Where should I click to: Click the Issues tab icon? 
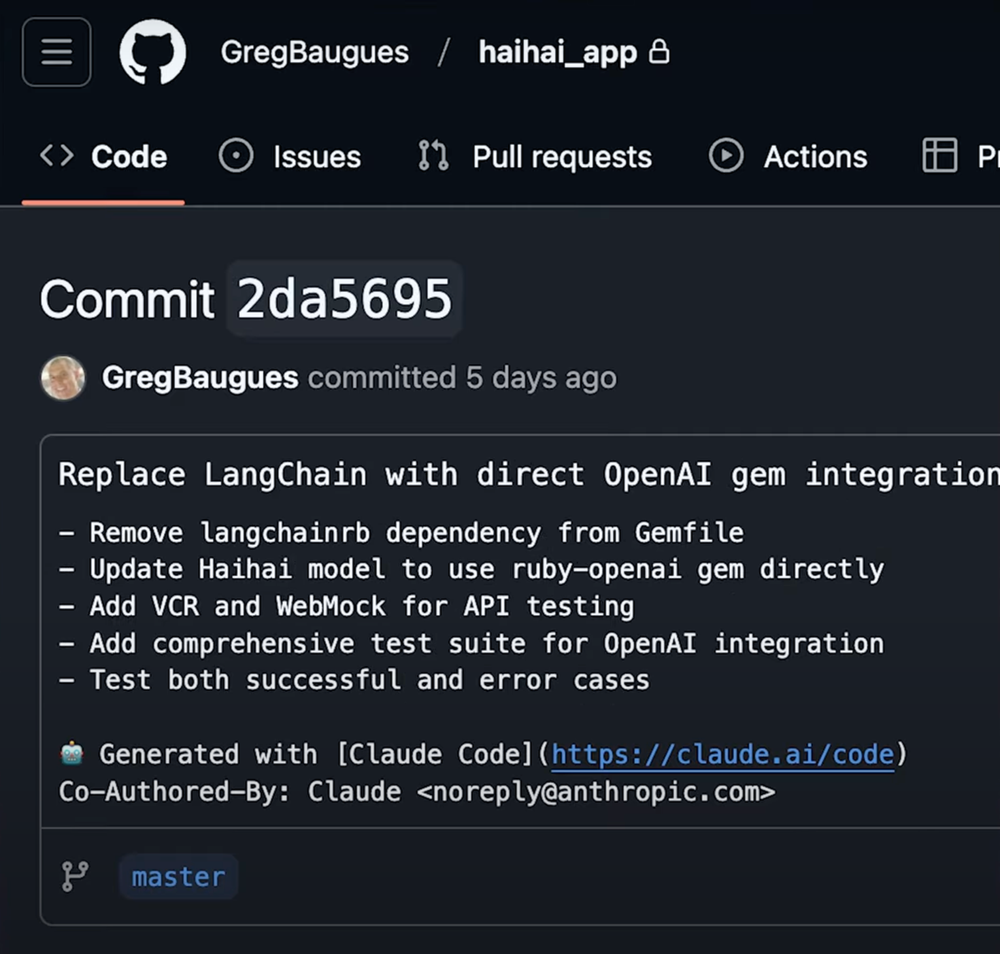tap(237, 156)
